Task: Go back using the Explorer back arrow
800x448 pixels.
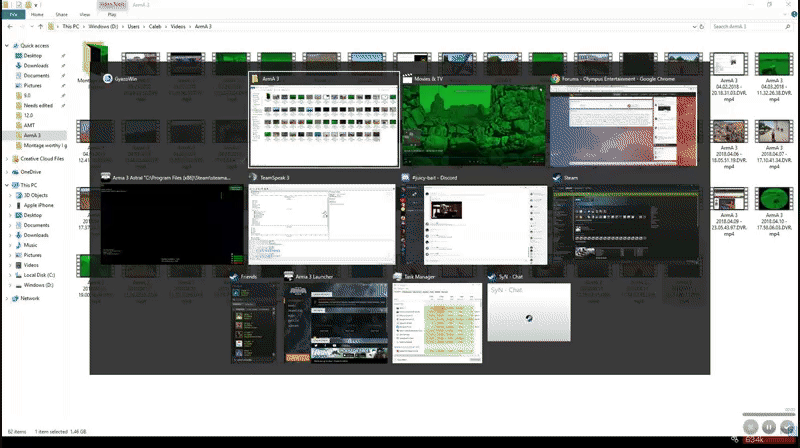Action: (x=10, y=27)
